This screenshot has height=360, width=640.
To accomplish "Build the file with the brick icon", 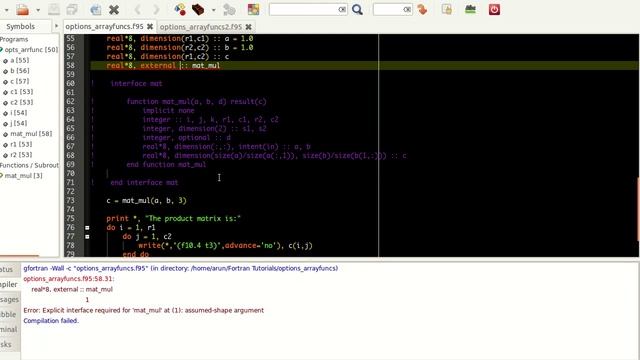I will pos(198,9).
